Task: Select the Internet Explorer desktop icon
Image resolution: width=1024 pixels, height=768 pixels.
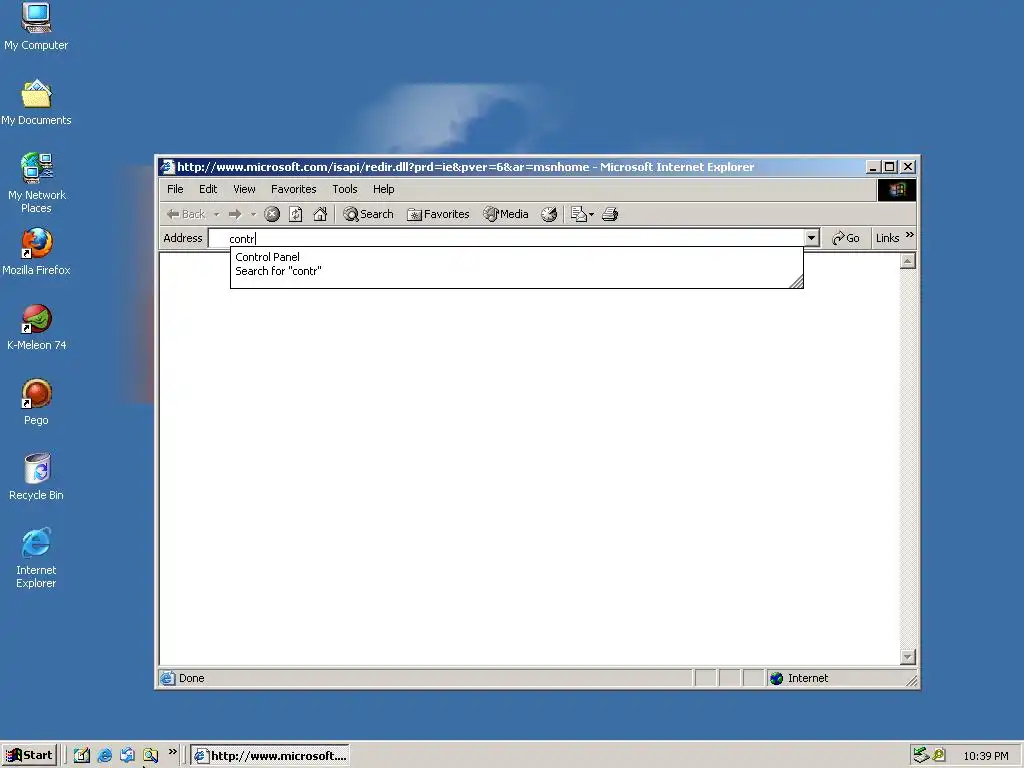Action: (x=36, y=558)
